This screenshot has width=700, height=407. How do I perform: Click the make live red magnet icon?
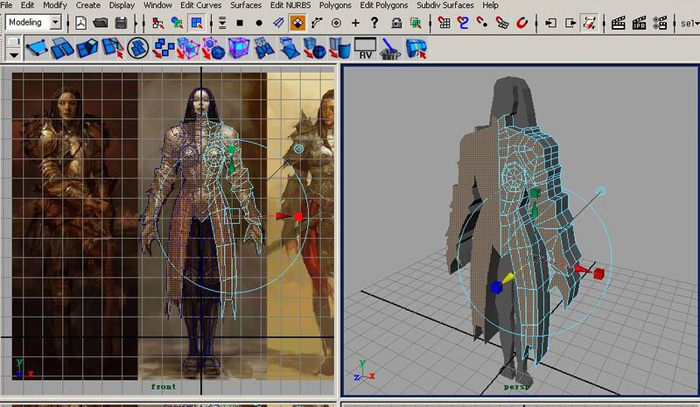coord(522,23)
